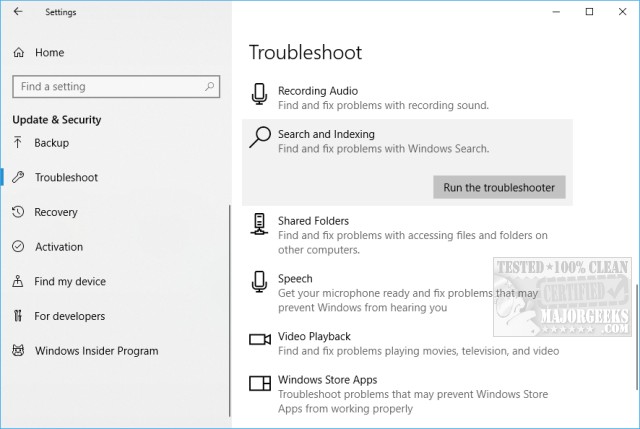
Task: Select the Troubleshoot sidebar item
Action: click(66, 178)
